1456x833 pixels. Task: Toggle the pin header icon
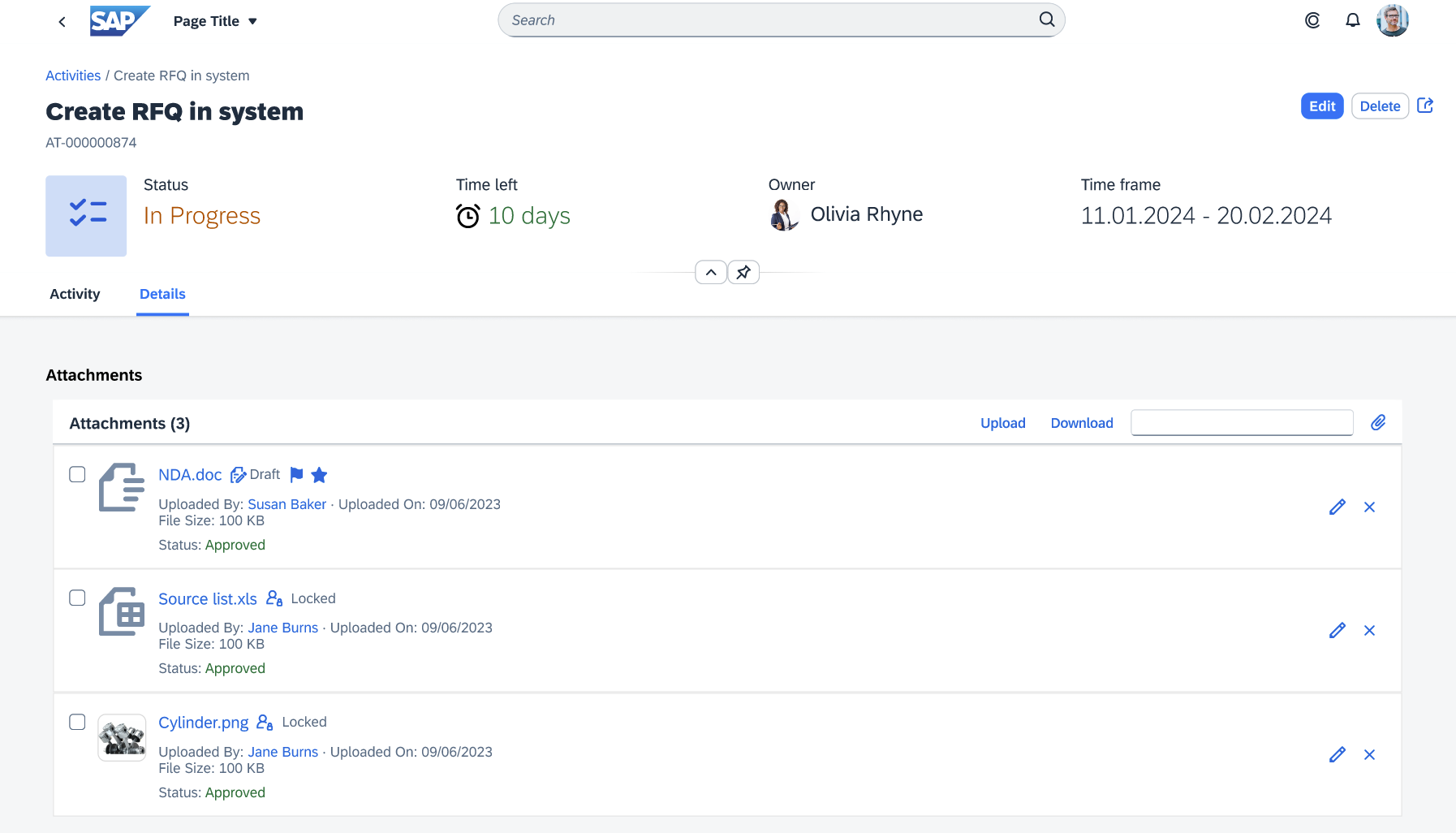(743, 272)
